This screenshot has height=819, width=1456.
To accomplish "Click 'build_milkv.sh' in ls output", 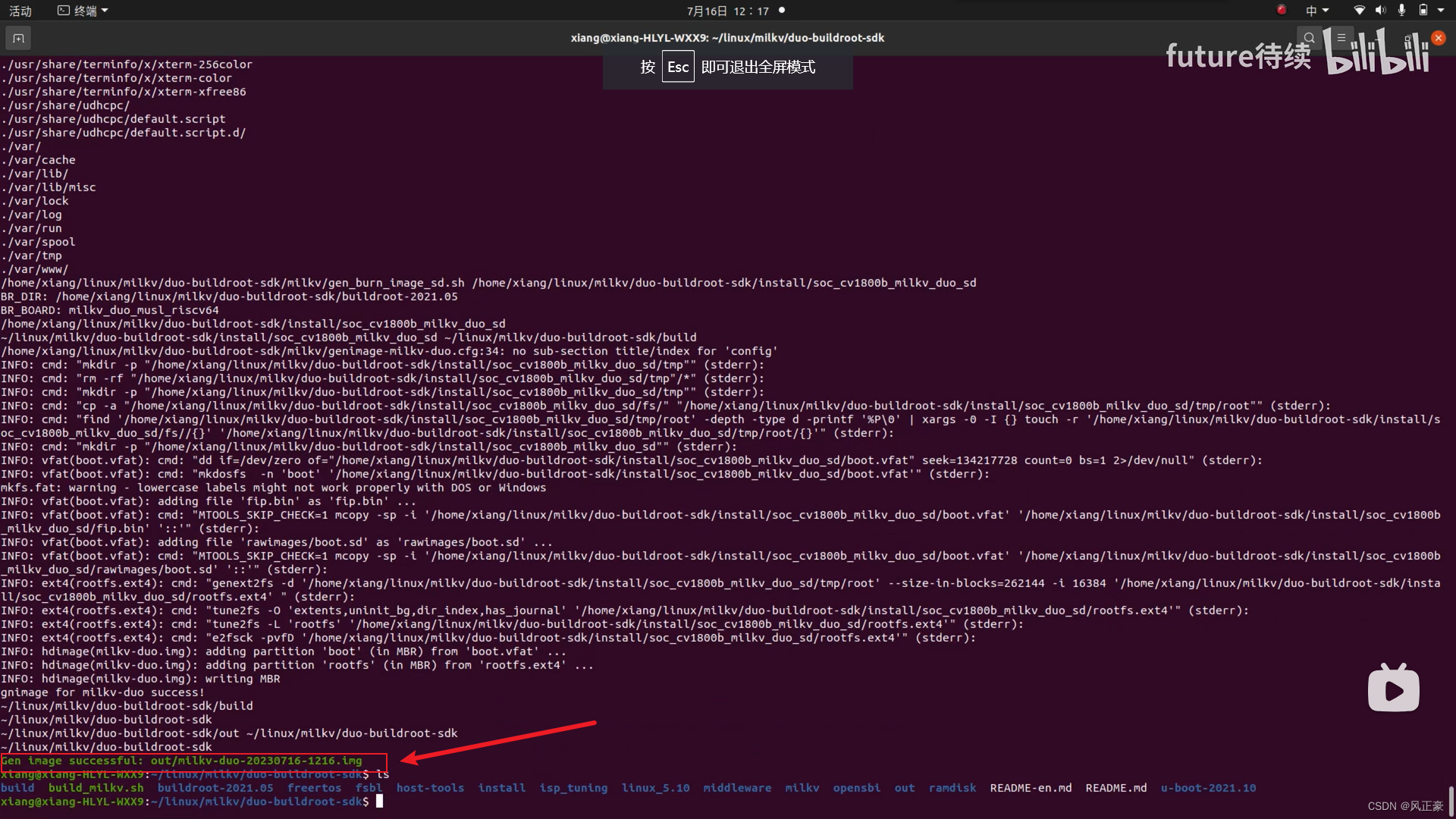I will point(96,788).
